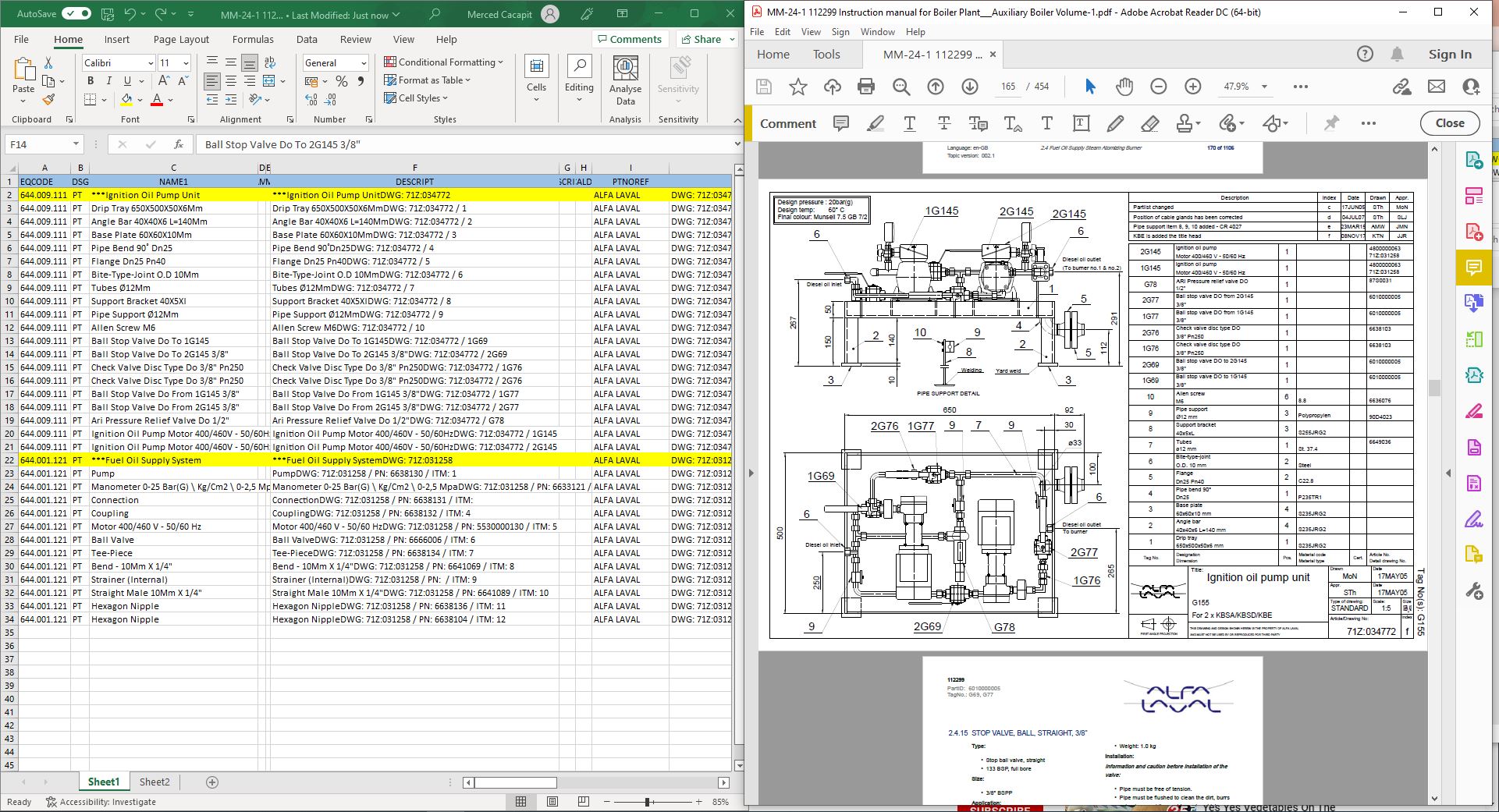The height and width of the screenshot is (812, 1499).
Task: Click Close button on Comment toolbar
Action: click(x=1449, y=123)
